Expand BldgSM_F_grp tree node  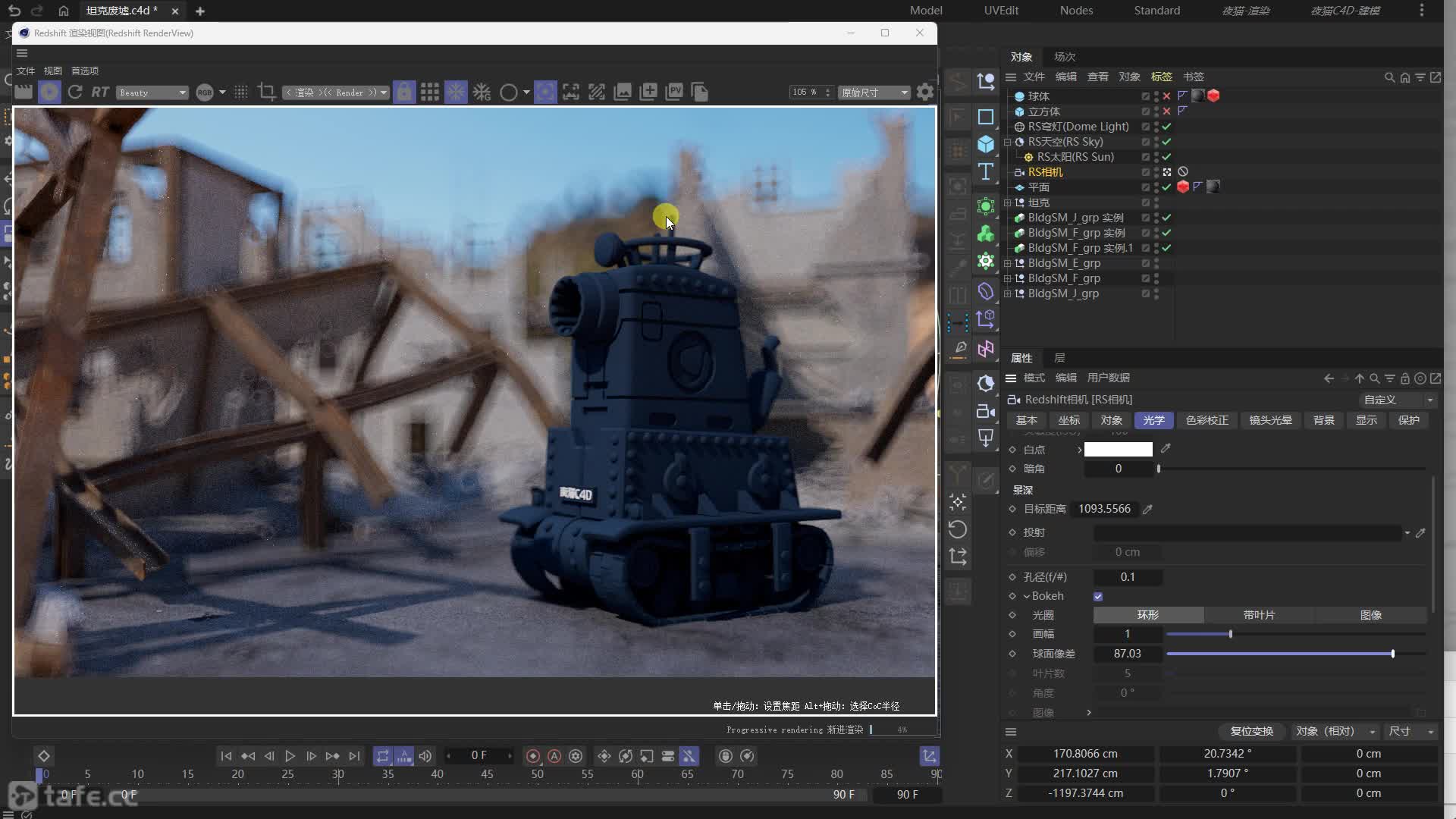[x=1008, y=278]
